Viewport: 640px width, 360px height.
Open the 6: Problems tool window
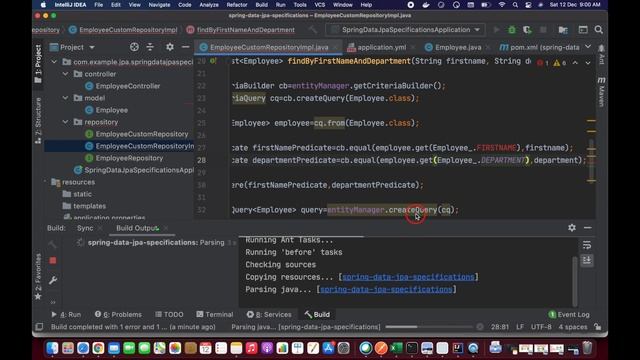point(118,315)
